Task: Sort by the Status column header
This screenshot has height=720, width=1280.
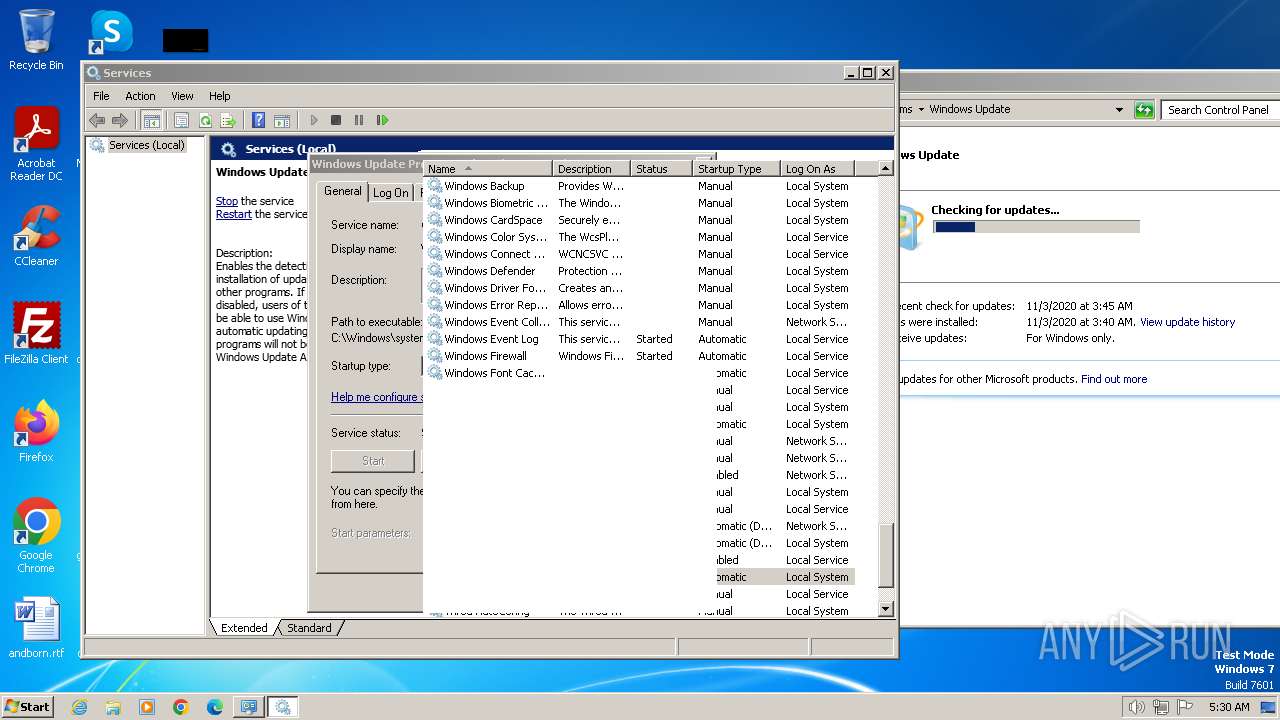Action: (661, 169)
